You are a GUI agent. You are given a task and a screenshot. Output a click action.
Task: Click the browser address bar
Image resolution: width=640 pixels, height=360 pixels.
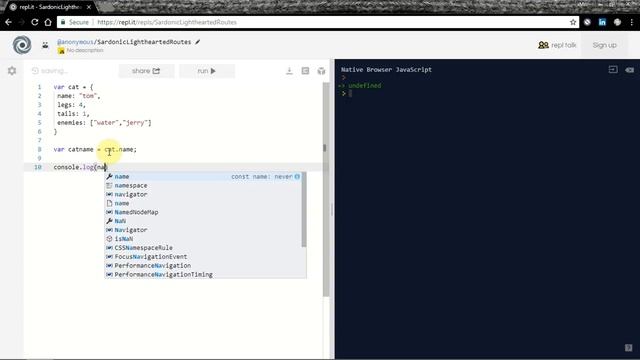point(318,22)
